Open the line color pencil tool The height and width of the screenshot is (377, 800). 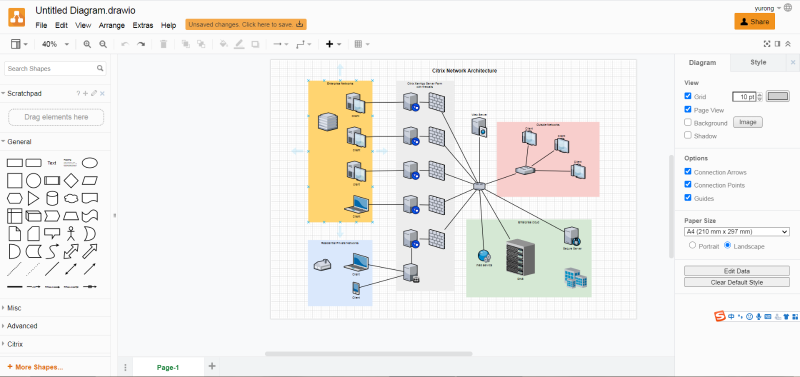pos(239,44)
